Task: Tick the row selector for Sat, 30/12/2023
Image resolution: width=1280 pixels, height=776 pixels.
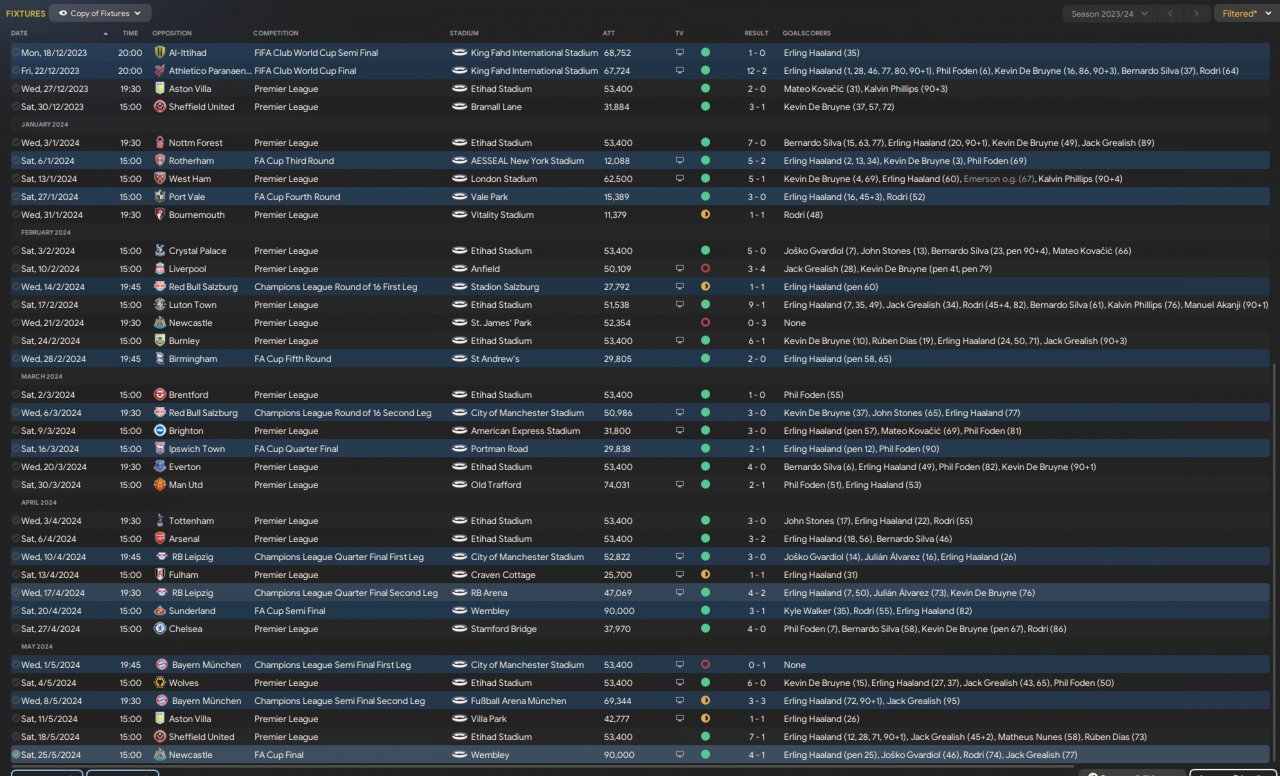Action: tap(15, 106)
